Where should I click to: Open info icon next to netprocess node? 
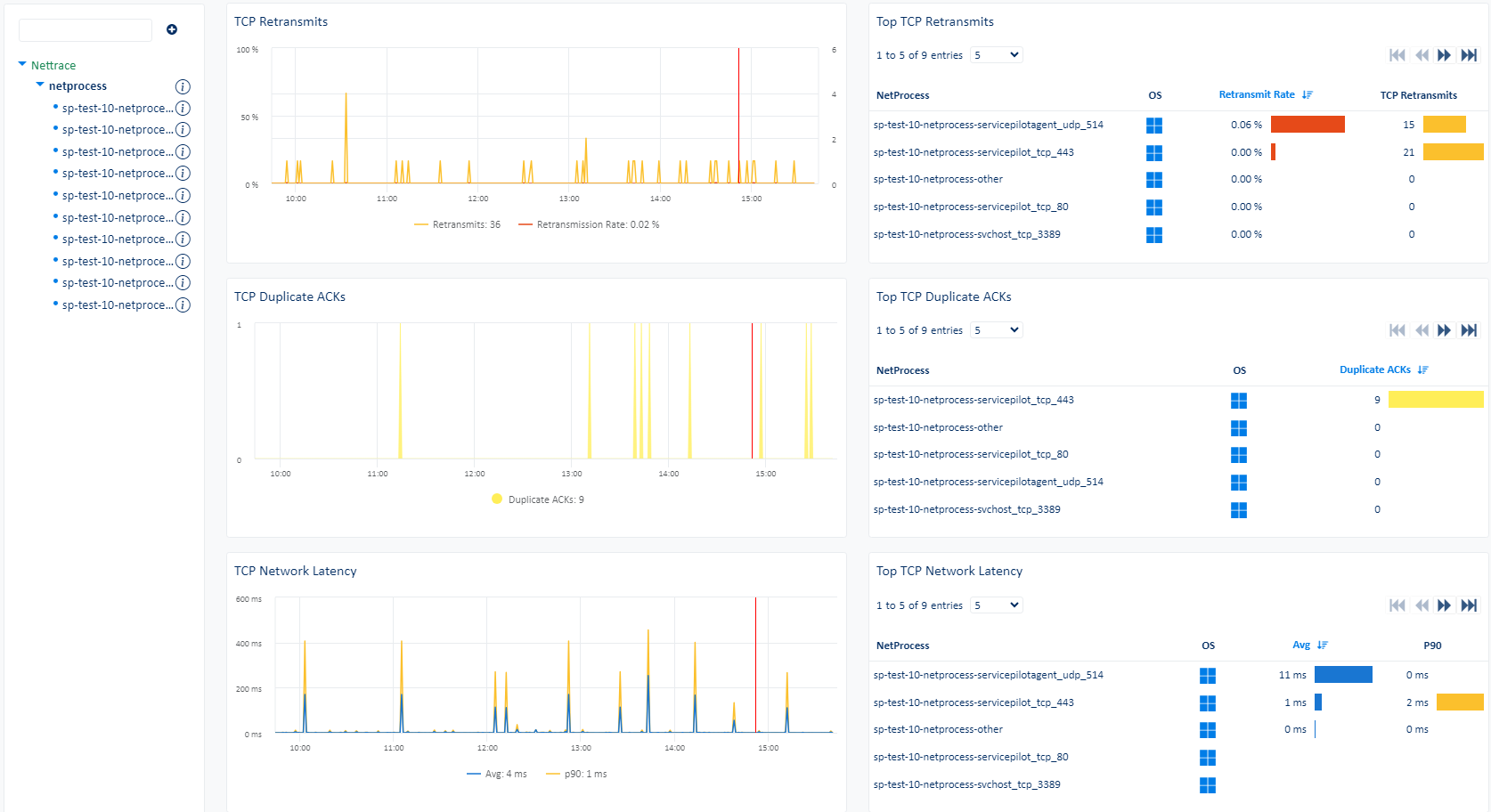(x=183, y=86)
